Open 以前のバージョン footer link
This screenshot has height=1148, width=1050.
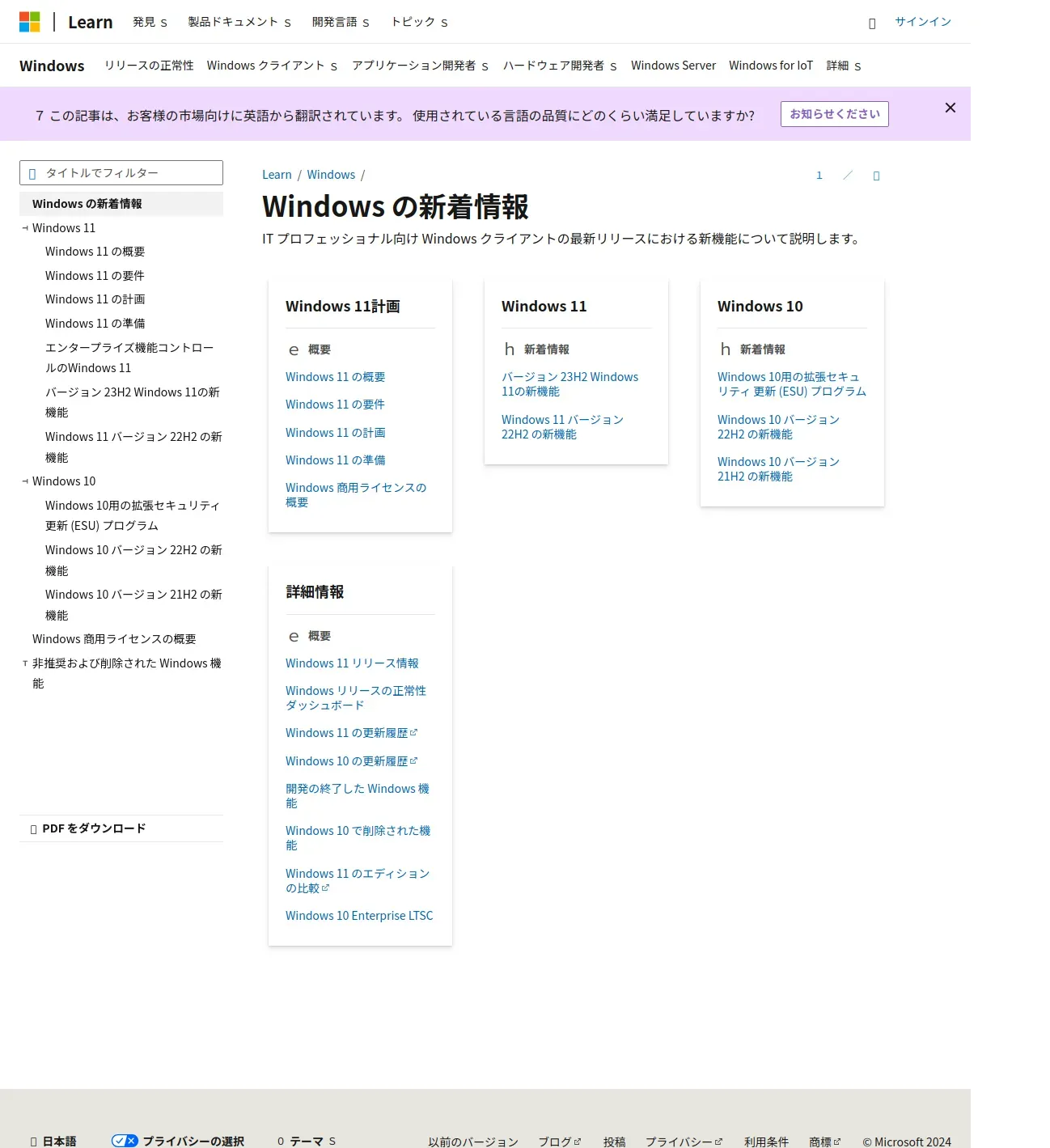tap(473, 1142)
